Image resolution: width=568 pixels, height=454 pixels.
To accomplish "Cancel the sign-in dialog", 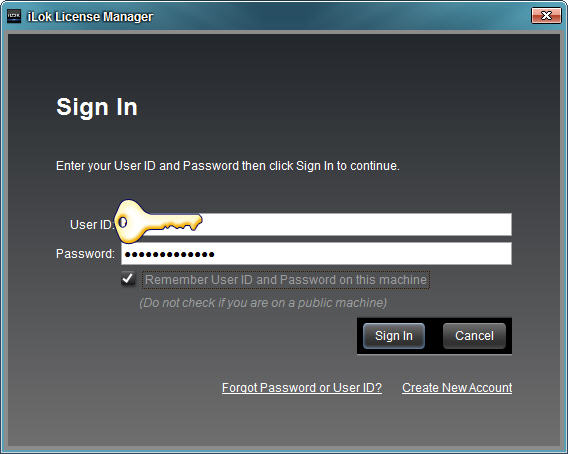I will 474,336.
